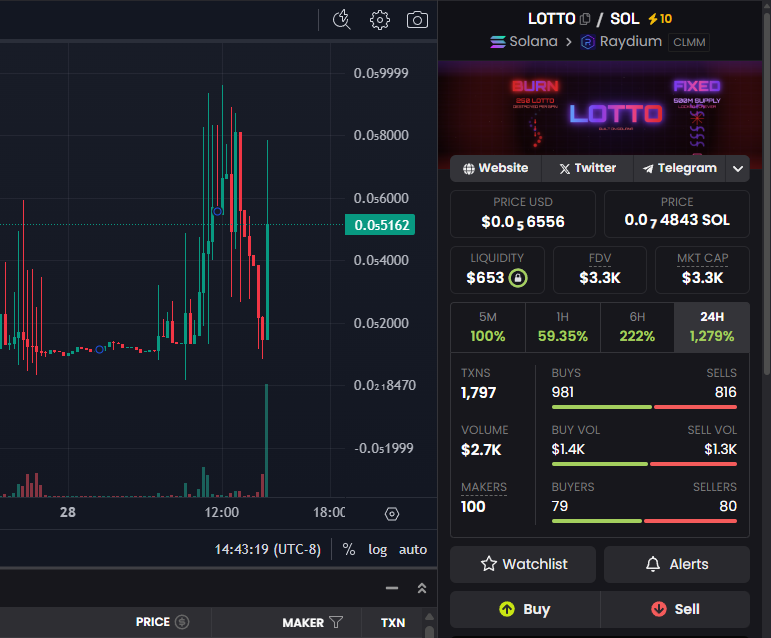Image resolution: width=771 pixels, height=638 pixels.
Task: Click the right panel vertical scrollbar
Action: click(767, 194)
